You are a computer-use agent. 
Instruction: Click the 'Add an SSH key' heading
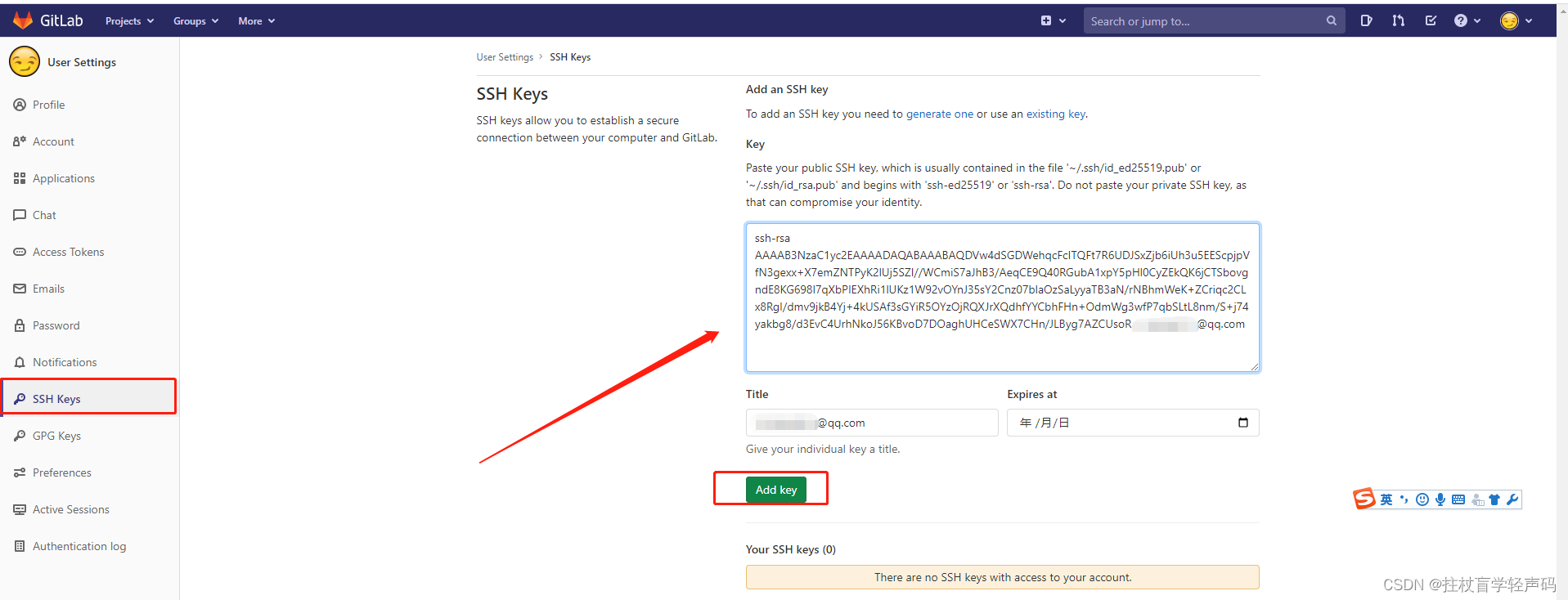tap(787, 89)
